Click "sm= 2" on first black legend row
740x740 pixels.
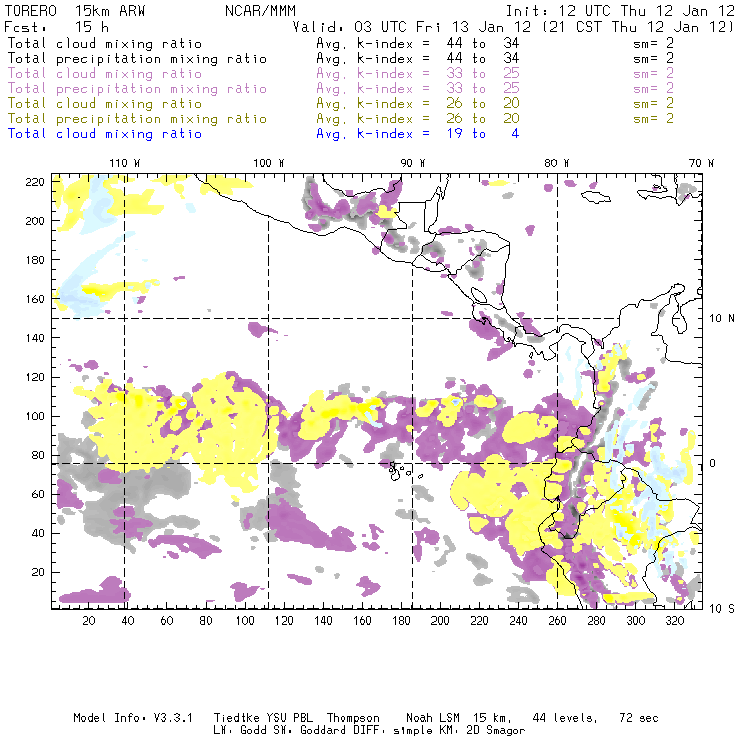tap(654, 43)
